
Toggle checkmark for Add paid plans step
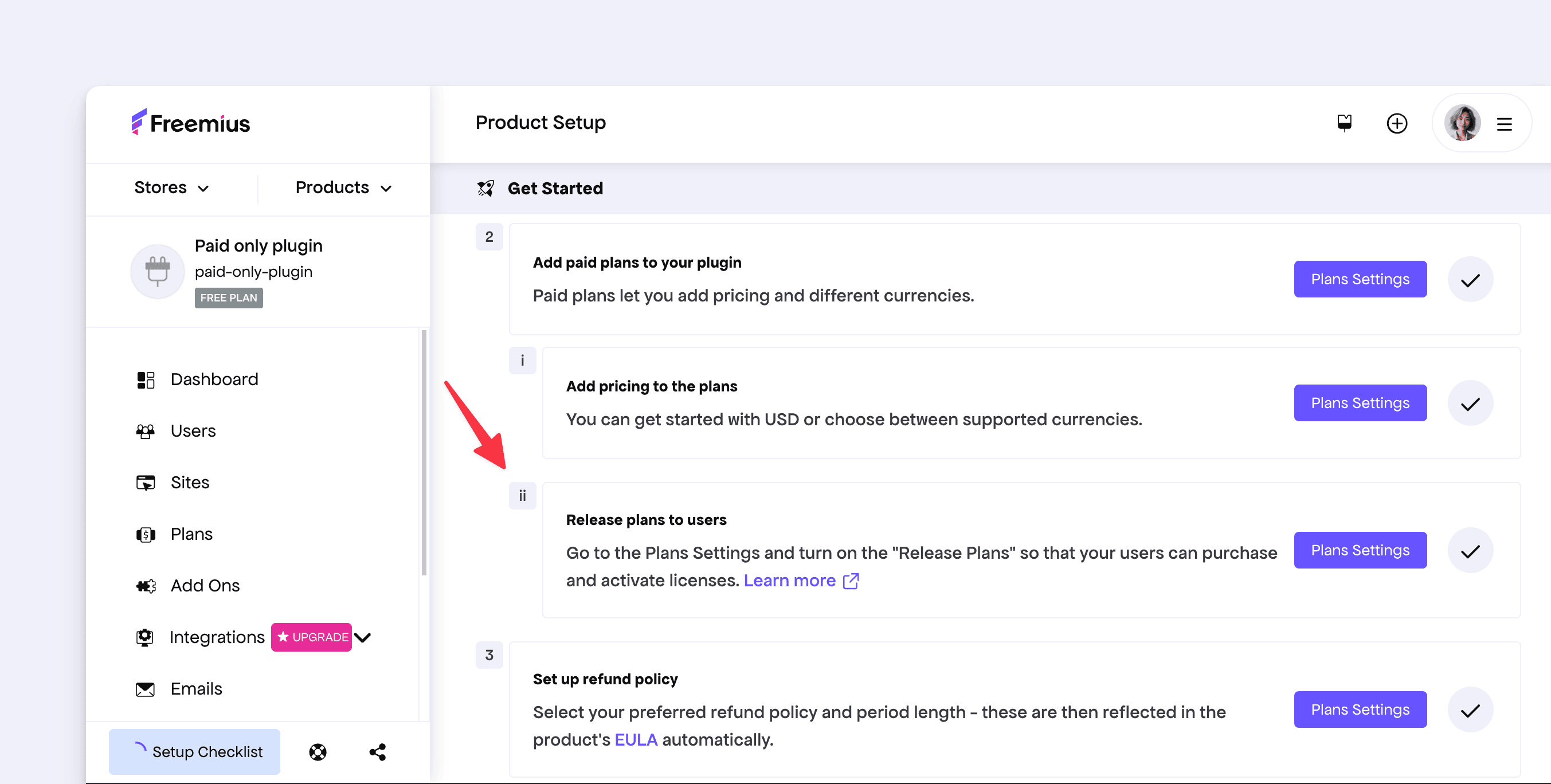pos(1470,280)
